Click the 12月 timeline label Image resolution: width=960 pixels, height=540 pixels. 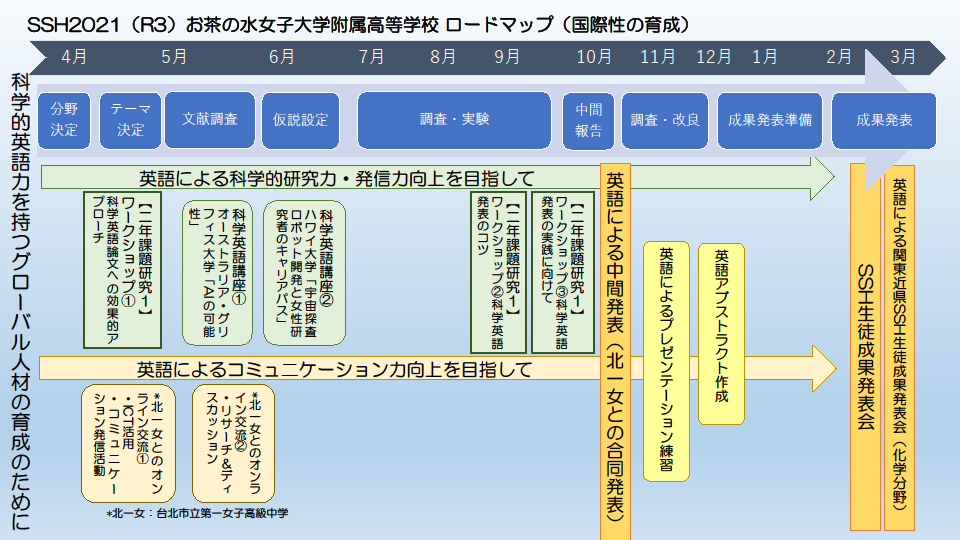714,57
